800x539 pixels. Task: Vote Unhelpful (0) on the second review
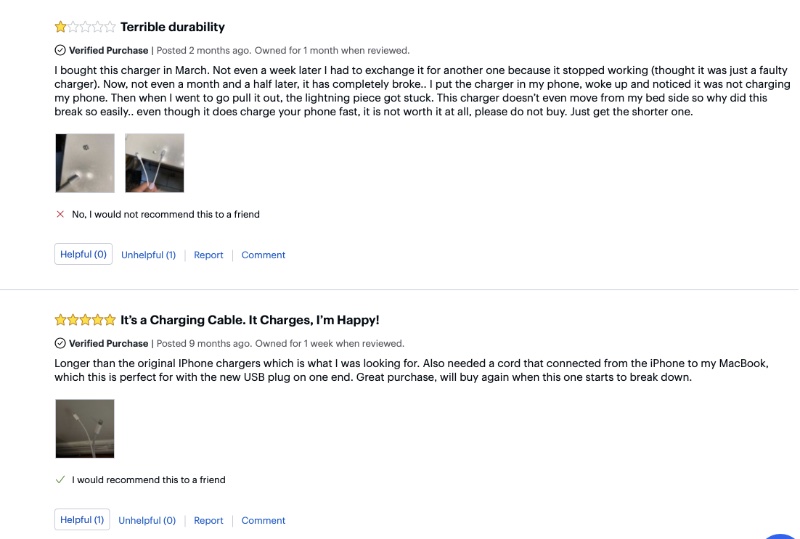coord(147,520)
